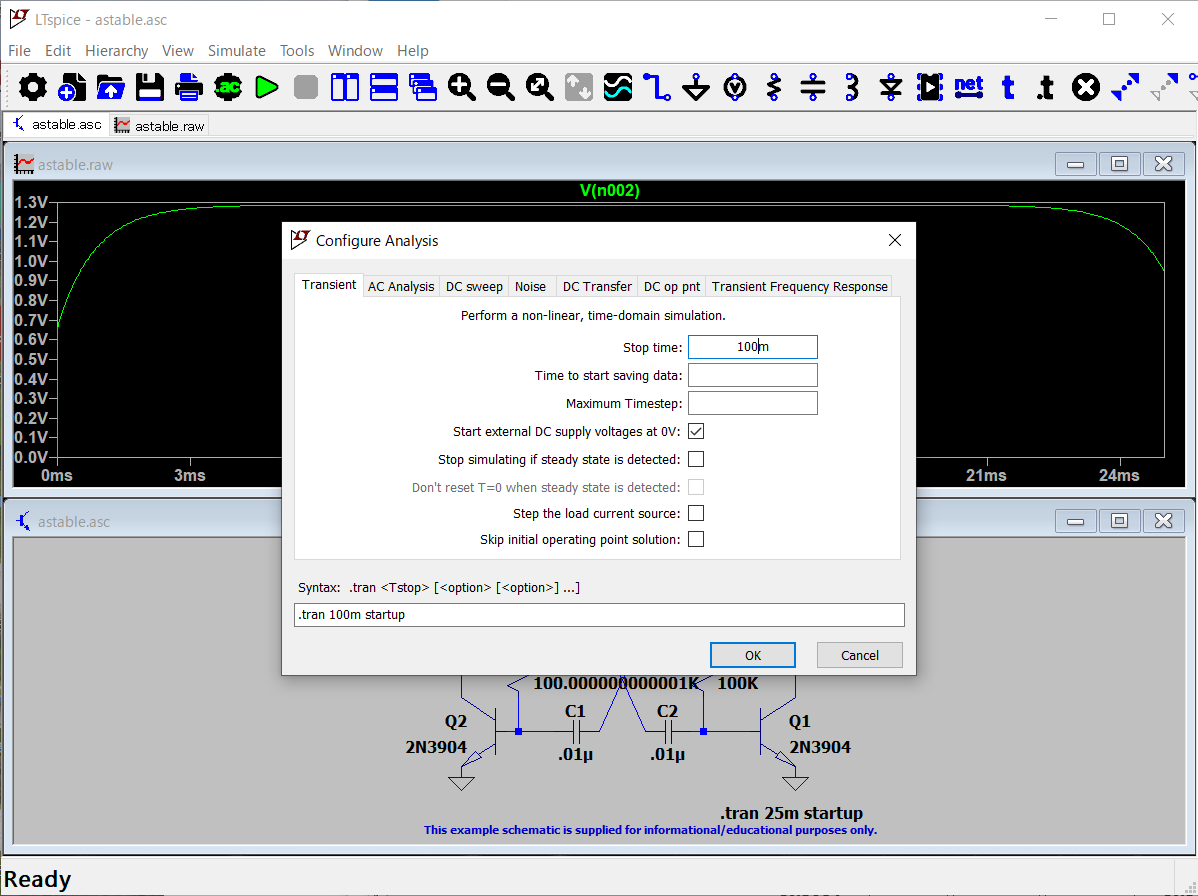This screenshot has width=1198, height=896.
Task: Click the Run simulation green arrow icon
Action: pos(266,88)
